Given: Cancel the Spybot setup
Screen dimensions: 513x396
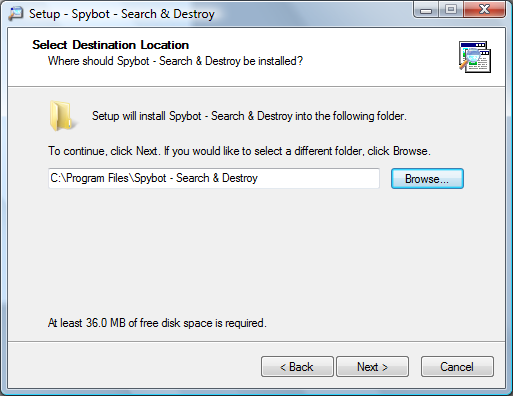Looking at the screenshot, I should [x=457, y=367].
